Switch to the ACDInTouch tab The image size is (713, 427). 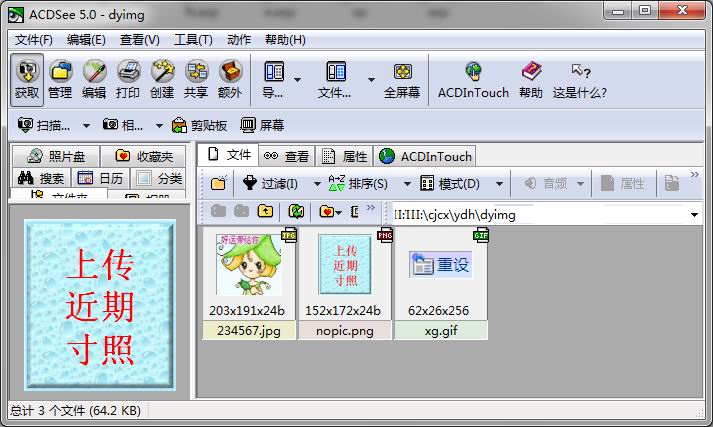tap(425, 156)
